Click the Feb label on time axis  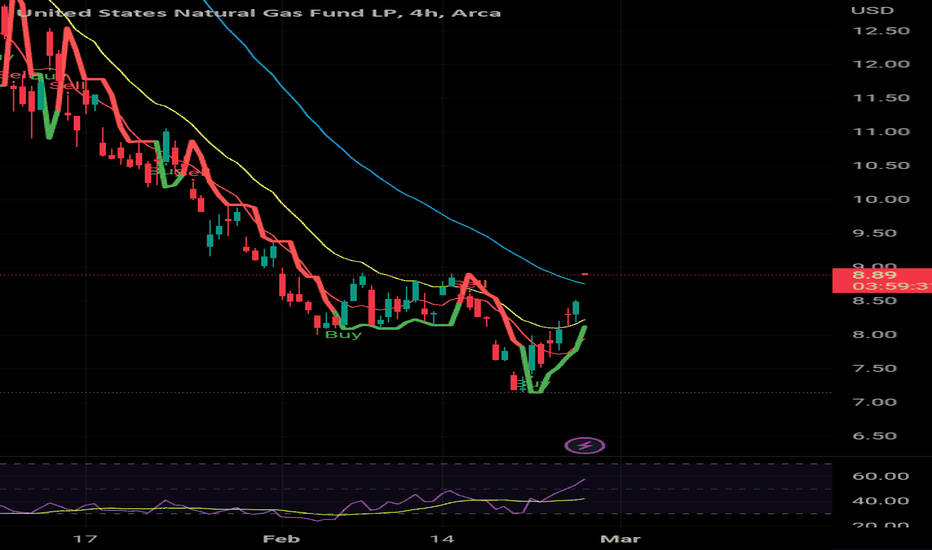(x=281, y=539)
